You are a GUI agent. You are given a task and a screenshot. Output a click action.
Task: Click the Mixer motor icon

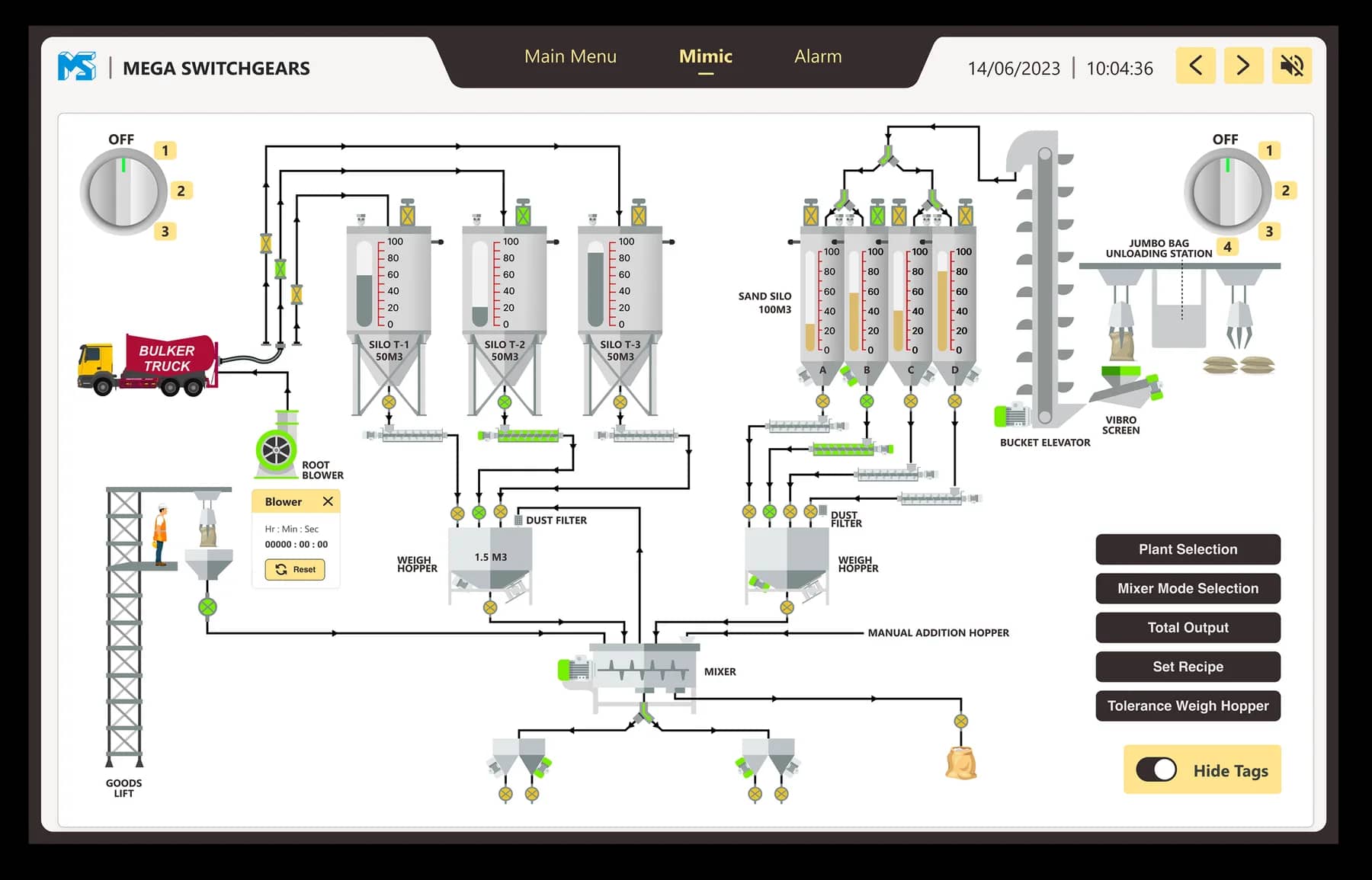(574, 670)
